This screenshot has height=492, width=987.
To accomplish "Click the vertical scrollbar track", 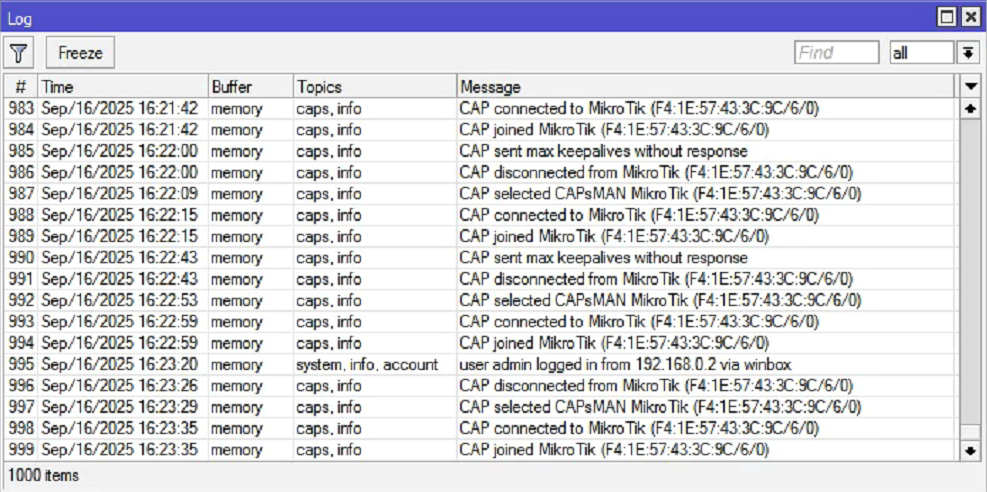I will click(x=969, y=277).
